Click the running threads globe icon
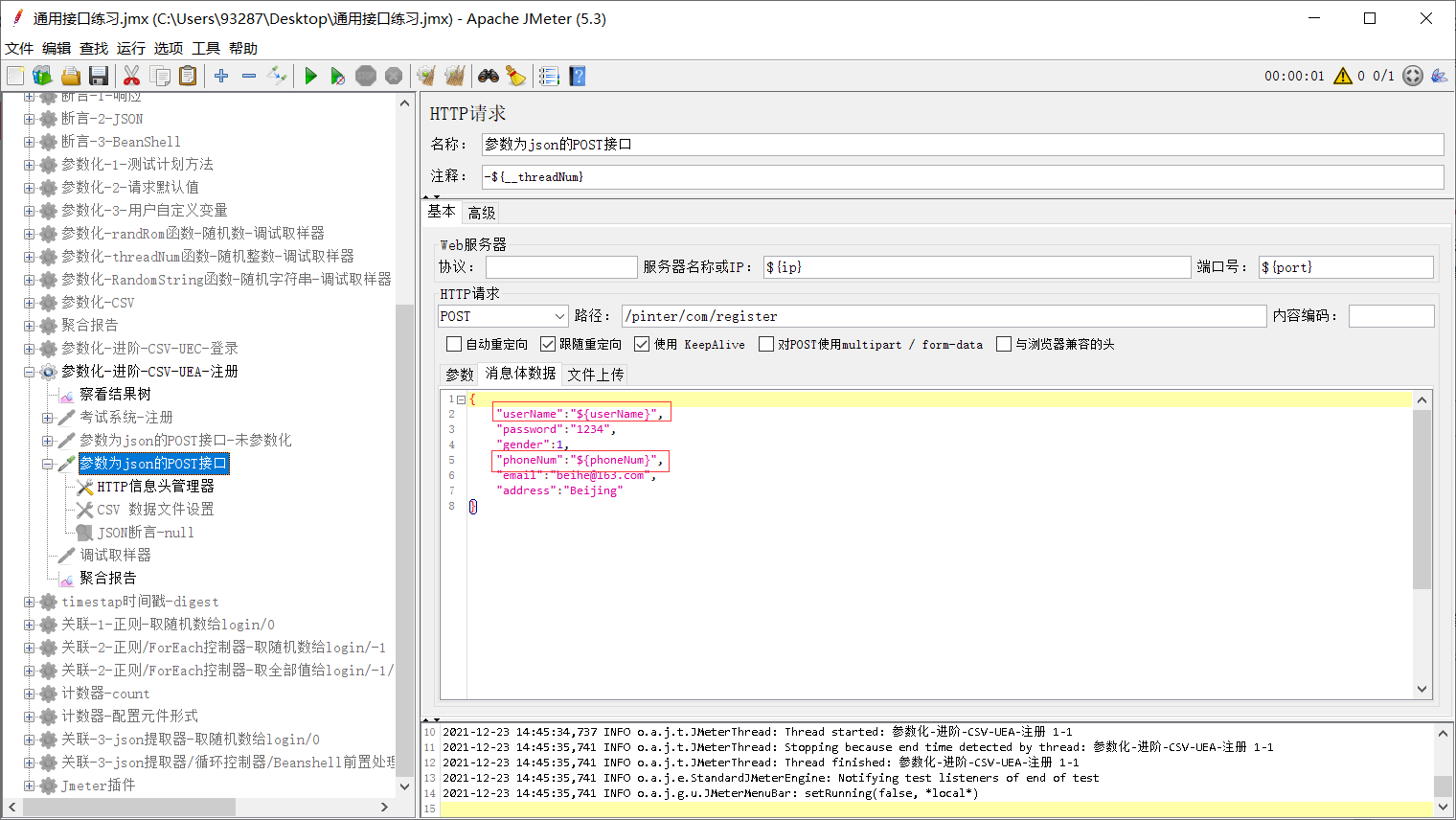This screenshot has height=820, width=1456. pyautogui.click(x=1413, y=76)
